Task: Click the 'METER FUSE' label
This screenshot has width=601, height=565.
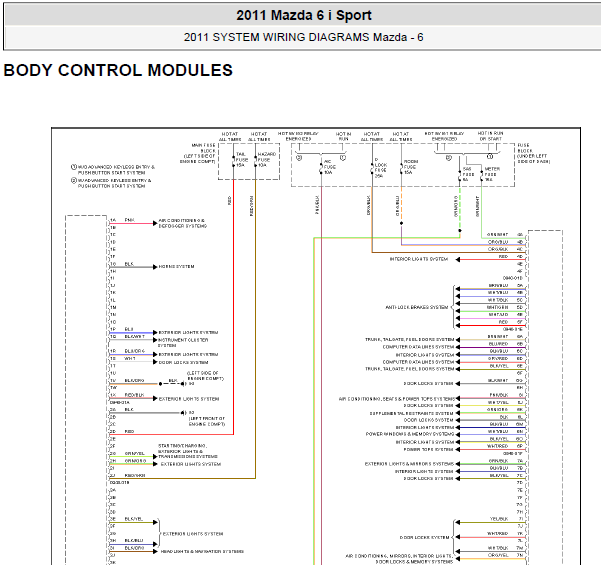Action: point(492,174)
